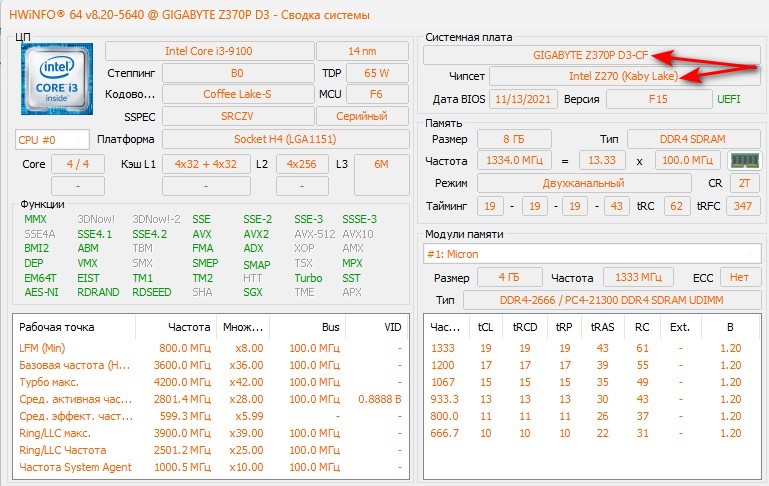Click the 'Серийный' field
Image resolution: width=769 pixels, height=486 pixels.
coord(362,116)
